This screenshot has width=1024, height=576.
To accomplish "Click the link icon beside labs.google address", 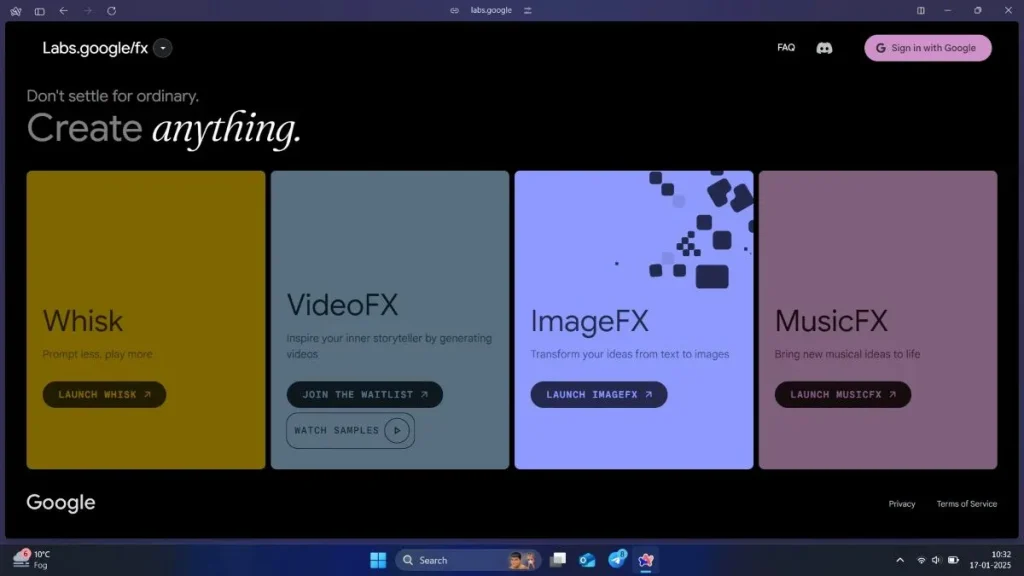I will [x=455, y=10].
